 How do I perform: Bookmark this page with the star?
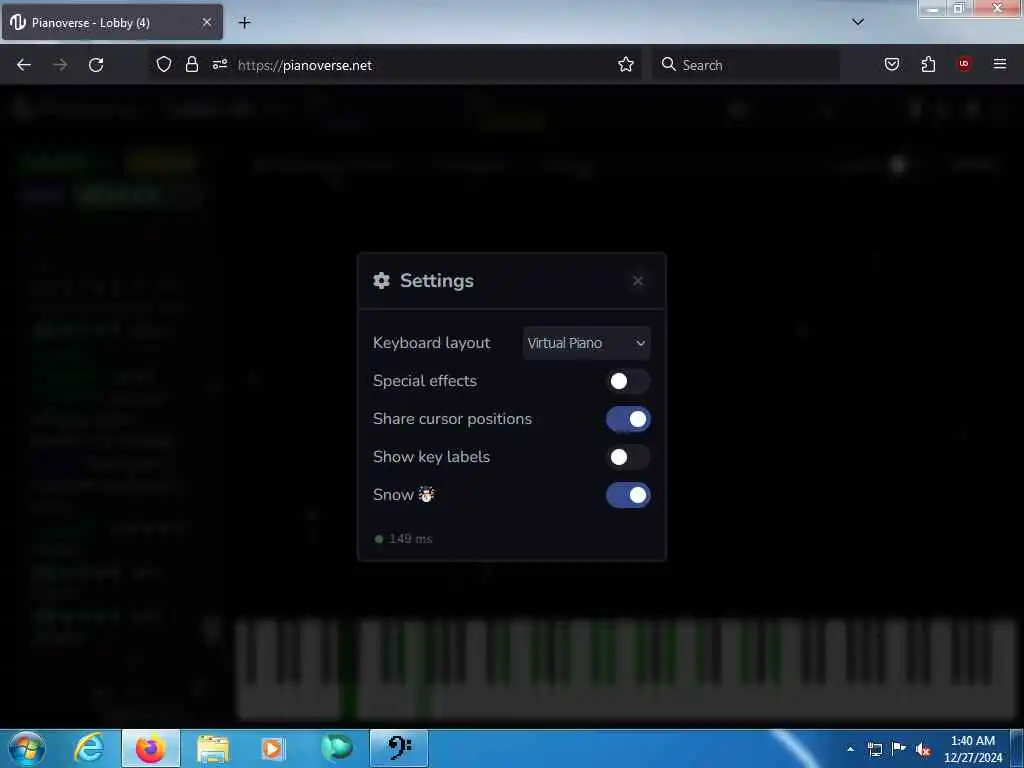tap(626, 64)
